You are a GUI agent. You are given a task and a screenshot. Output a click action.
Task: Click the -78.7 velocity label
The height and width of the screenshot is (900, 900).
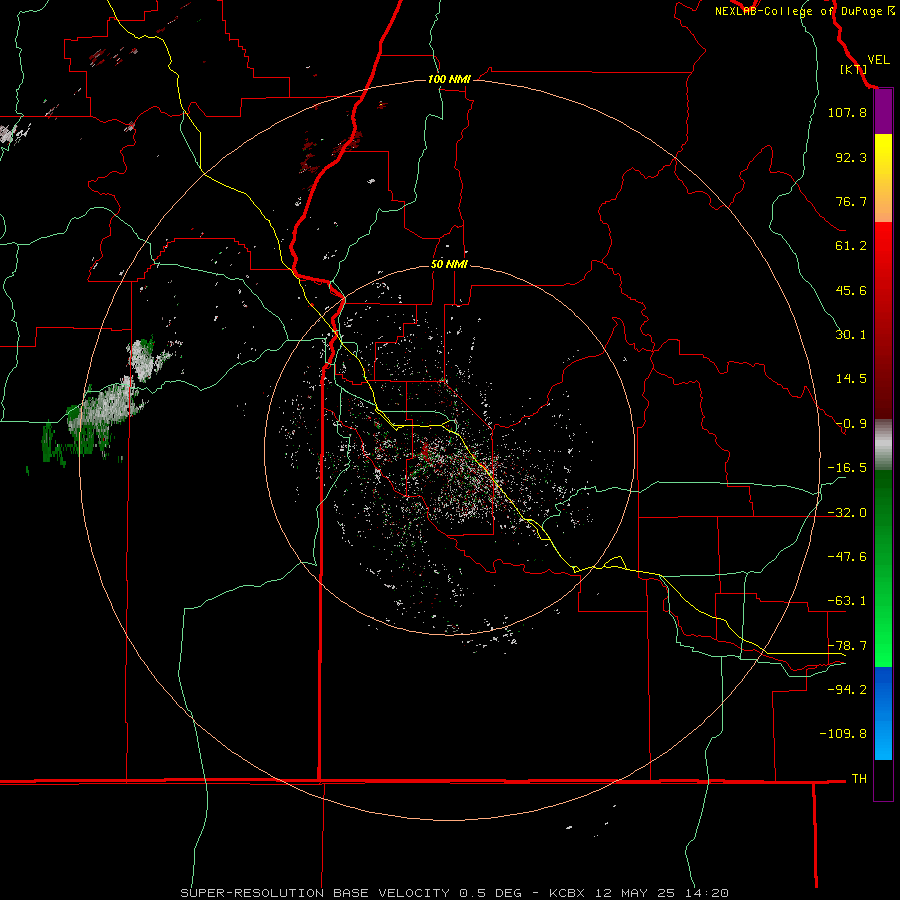click(x=847, y=646)
